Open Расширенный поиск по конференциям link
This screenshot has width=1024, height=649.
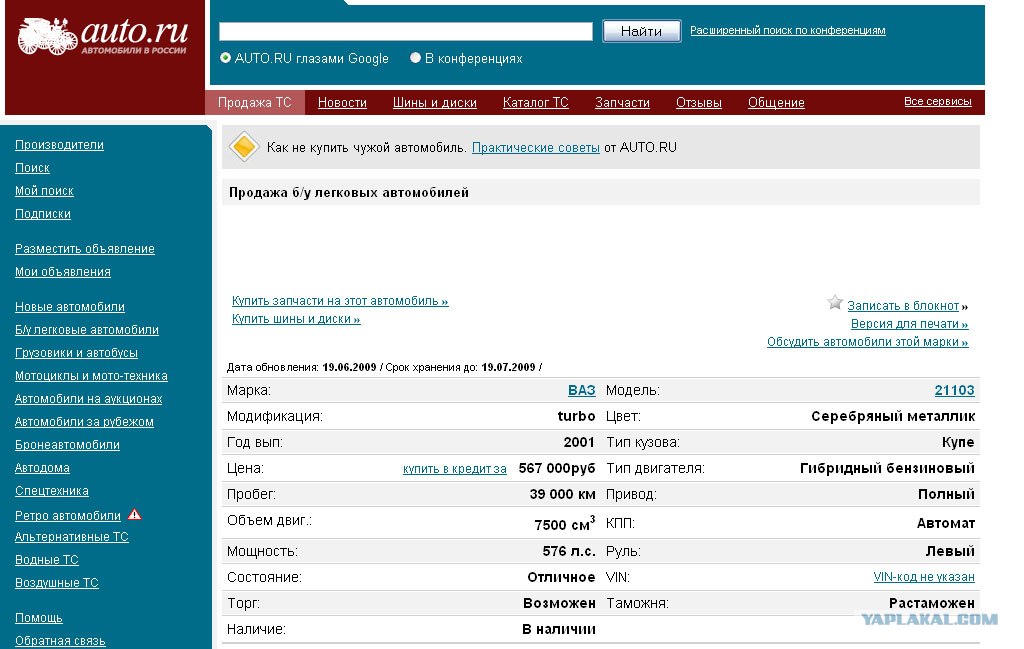(788, 30)
